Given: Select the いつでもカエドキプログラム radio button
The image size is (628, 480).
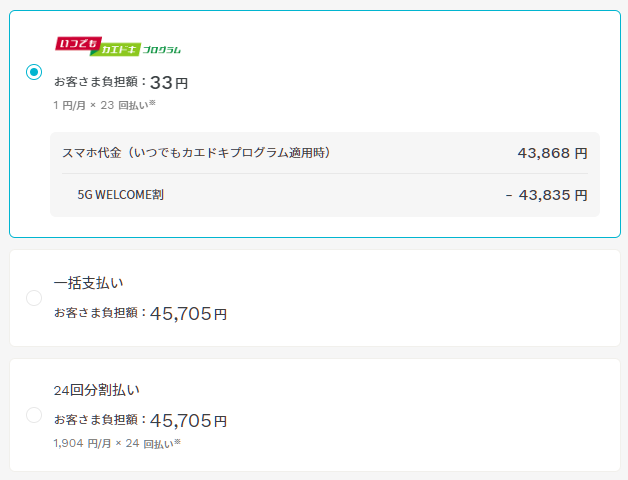Looking at the screenshot, I should pyautogui.click(x=34, y=72).
